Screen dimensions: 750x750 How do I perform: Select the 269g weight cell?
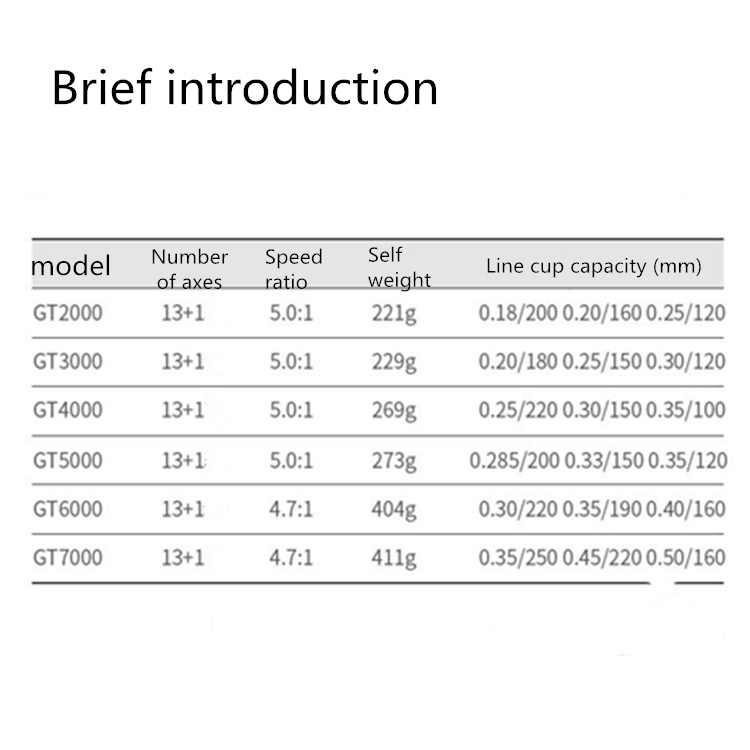click(392, 411)
